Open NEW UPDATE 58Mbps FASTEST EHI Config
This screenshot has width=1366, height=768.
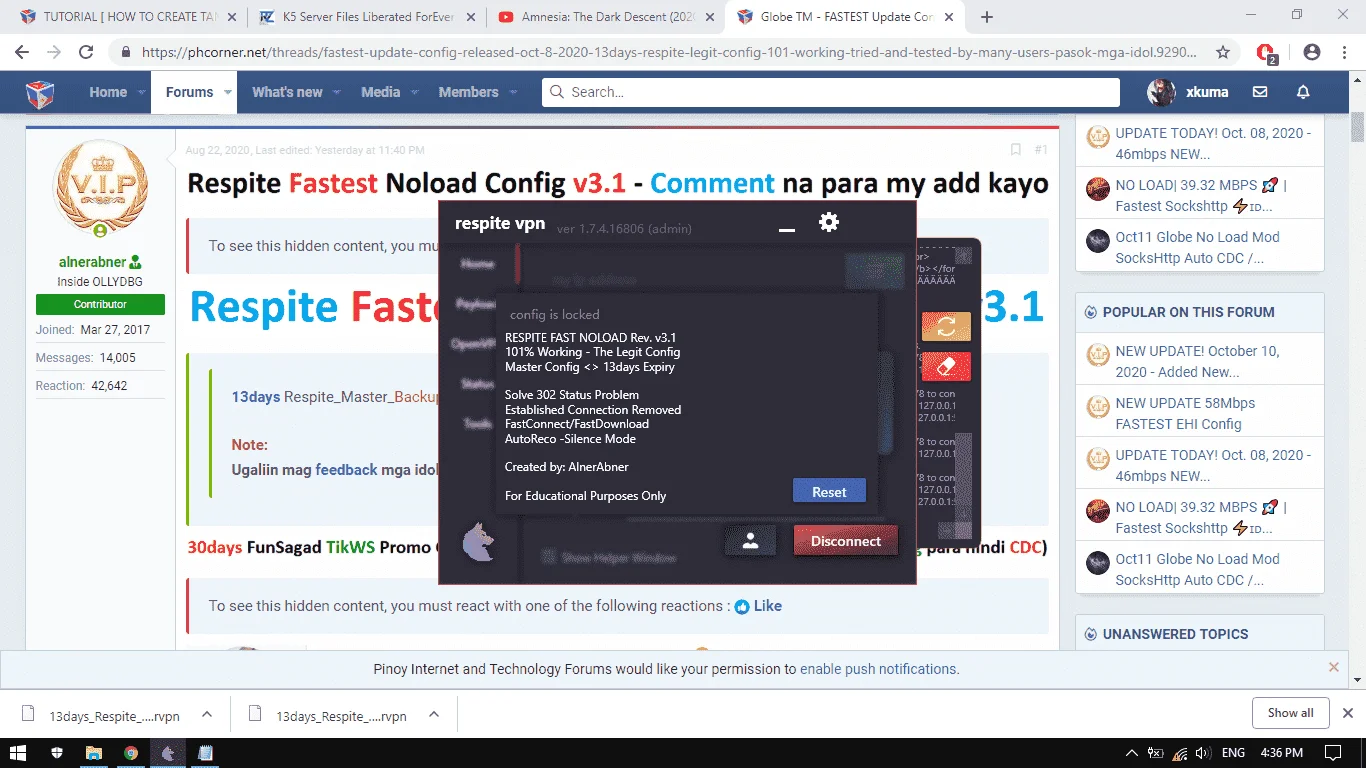point(1185,413)
